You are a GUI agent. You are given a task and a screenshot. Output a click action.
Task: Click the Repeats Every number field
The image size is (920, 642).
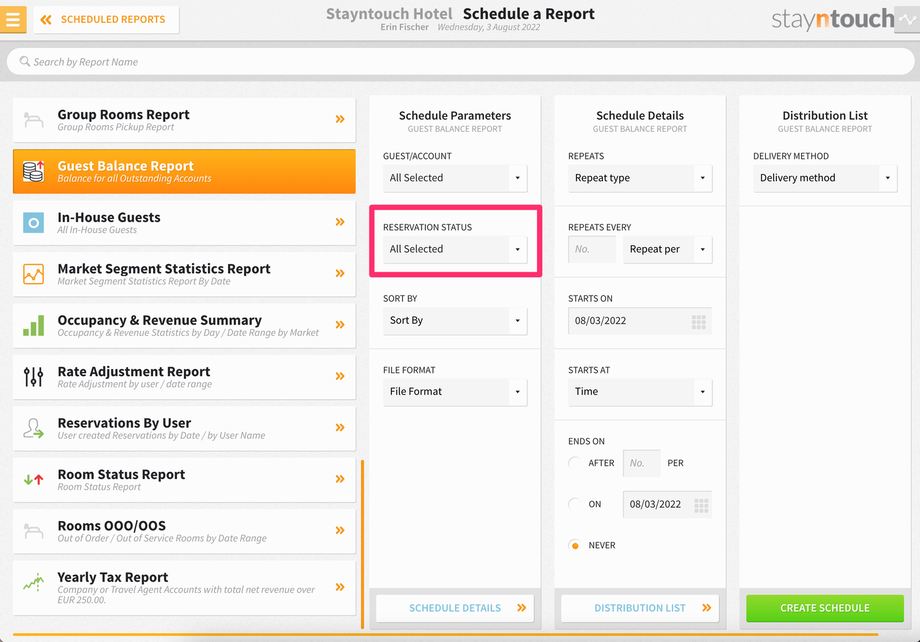point(591,249)
